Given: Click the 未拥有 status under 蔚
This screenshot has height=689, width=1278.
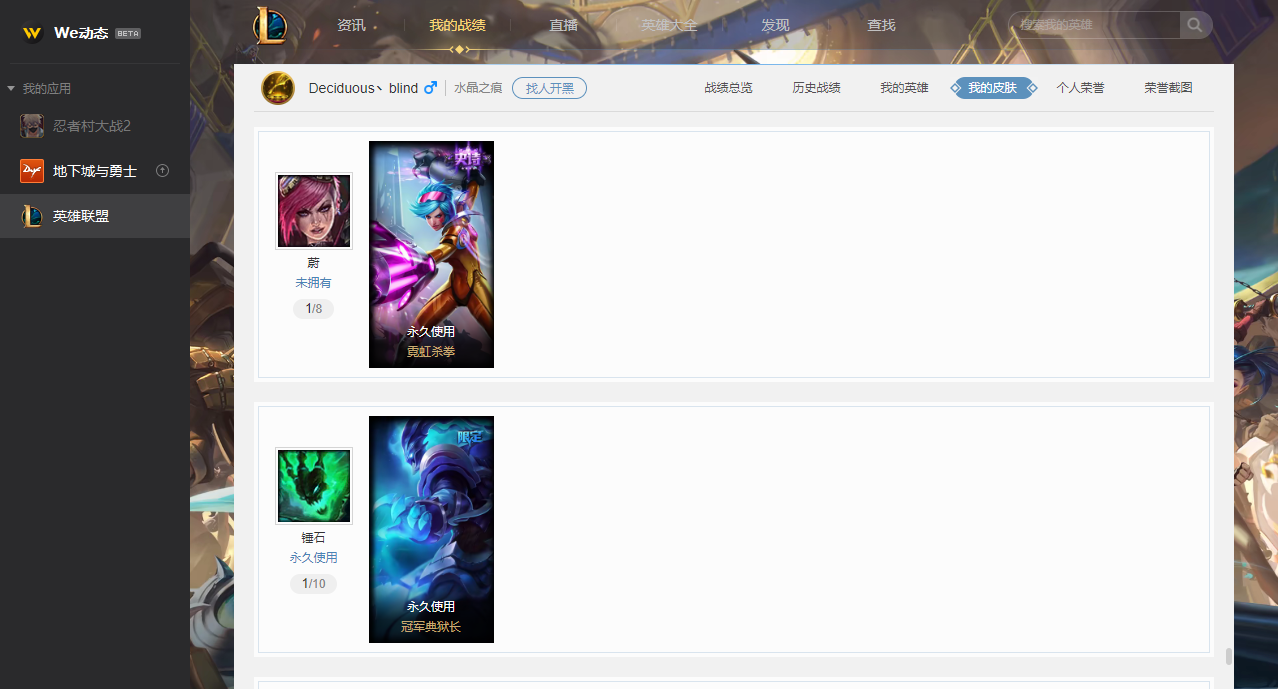Looking at the screenshot, I should 313,283.
